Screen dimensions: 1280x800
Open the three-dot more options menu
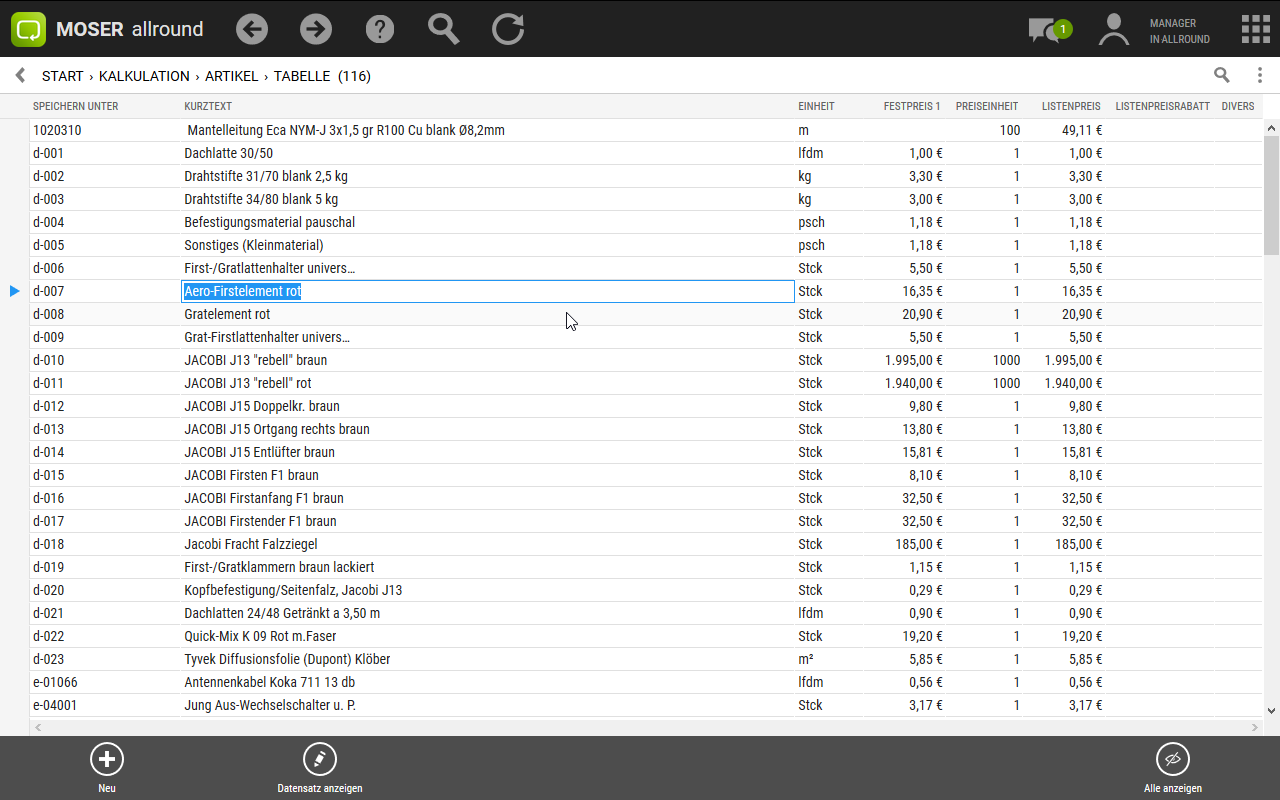(1259, 75)
